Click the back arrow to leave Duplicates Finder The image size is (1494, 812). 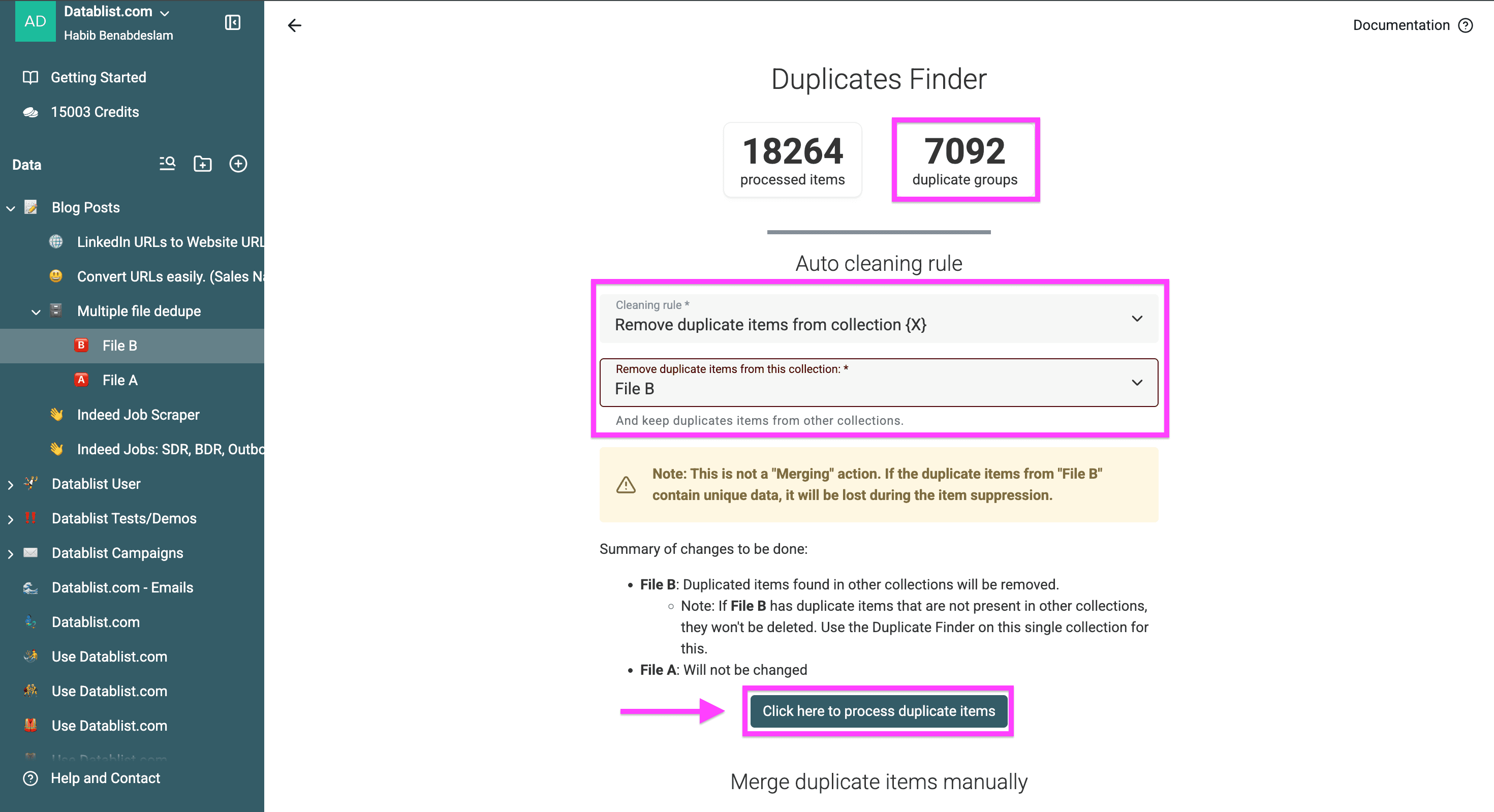(295, 25)
